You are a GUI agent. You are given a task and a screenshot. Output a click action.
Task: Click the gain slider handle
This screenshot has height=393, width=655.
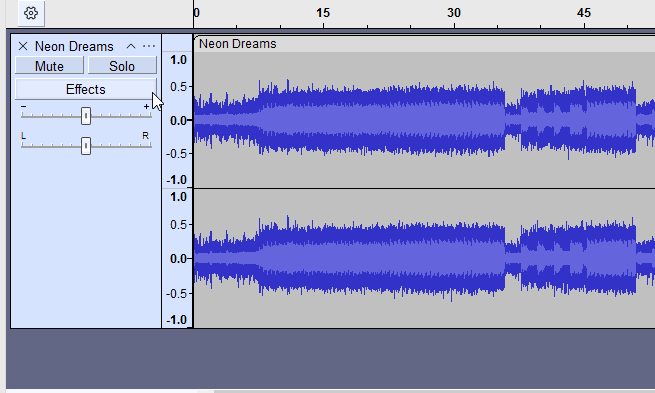click(x=86, y=116)
